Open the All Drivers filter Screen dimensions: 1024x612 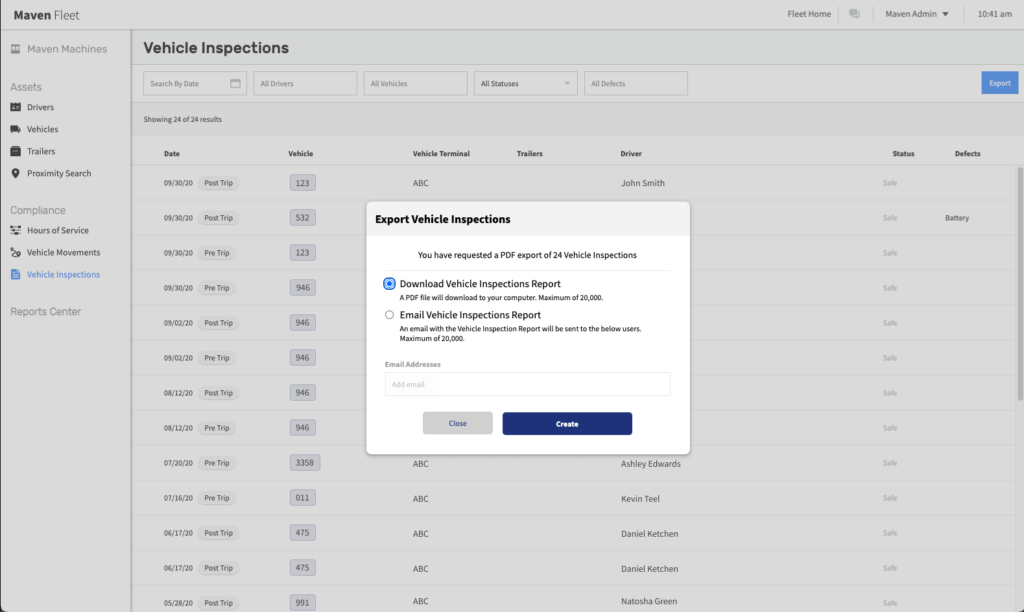(305, 84)
